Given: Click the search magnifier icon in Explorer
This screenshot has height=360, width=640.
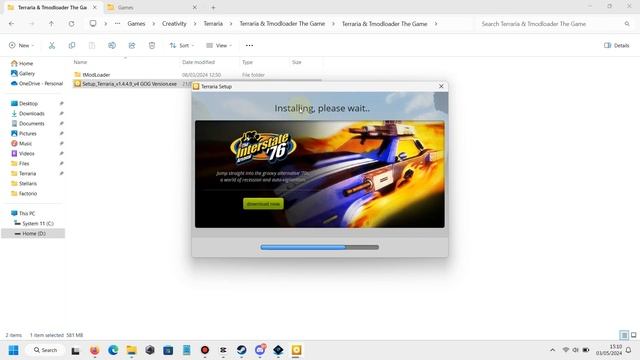Looking at the screenshot, I should (x=627, y=24).
